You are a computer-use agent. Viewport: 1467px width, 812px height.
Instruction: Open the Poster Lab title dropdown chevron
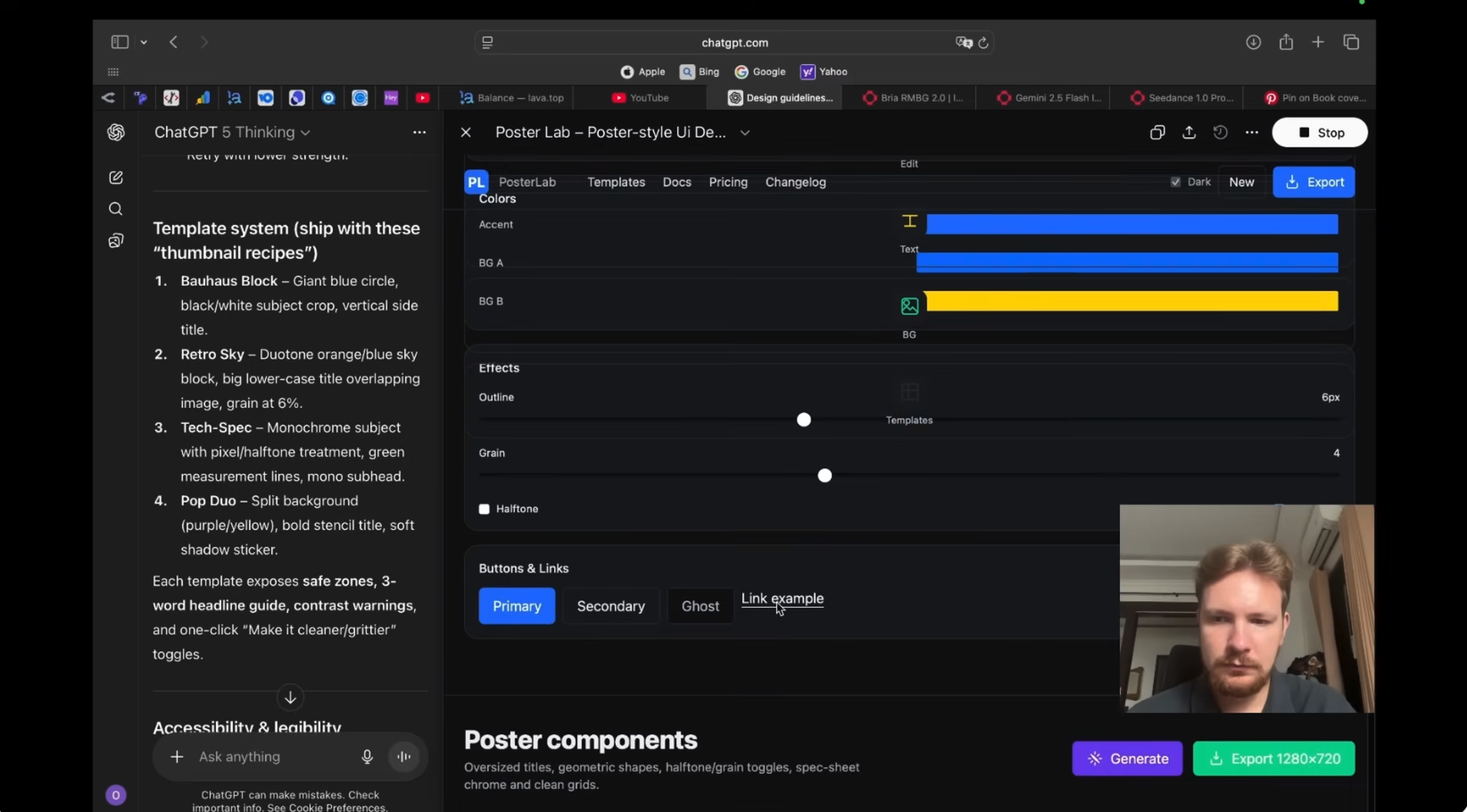click(x=745, y=132)
